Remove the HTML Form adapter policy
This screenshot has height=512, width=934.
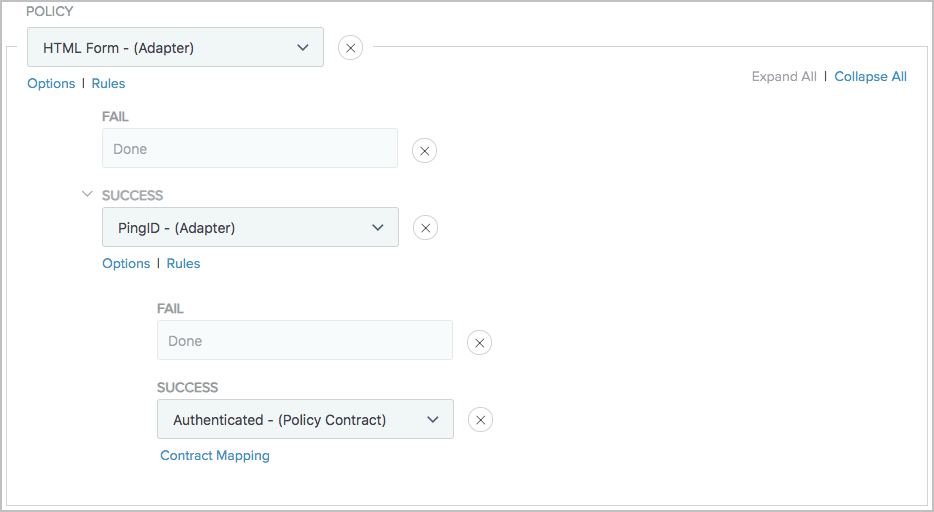pos(350,47)
